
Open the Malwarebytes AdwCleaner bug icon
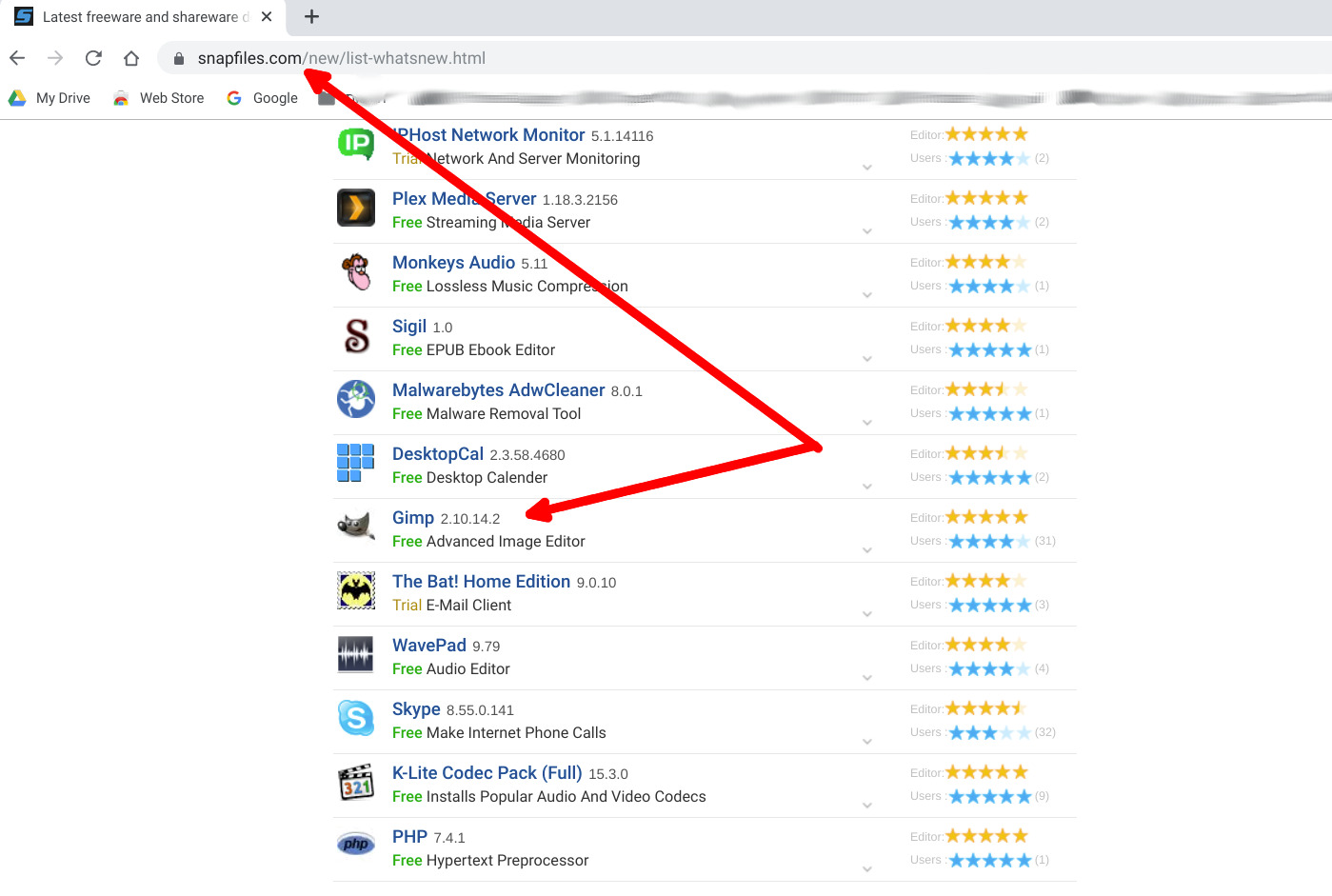356,399
